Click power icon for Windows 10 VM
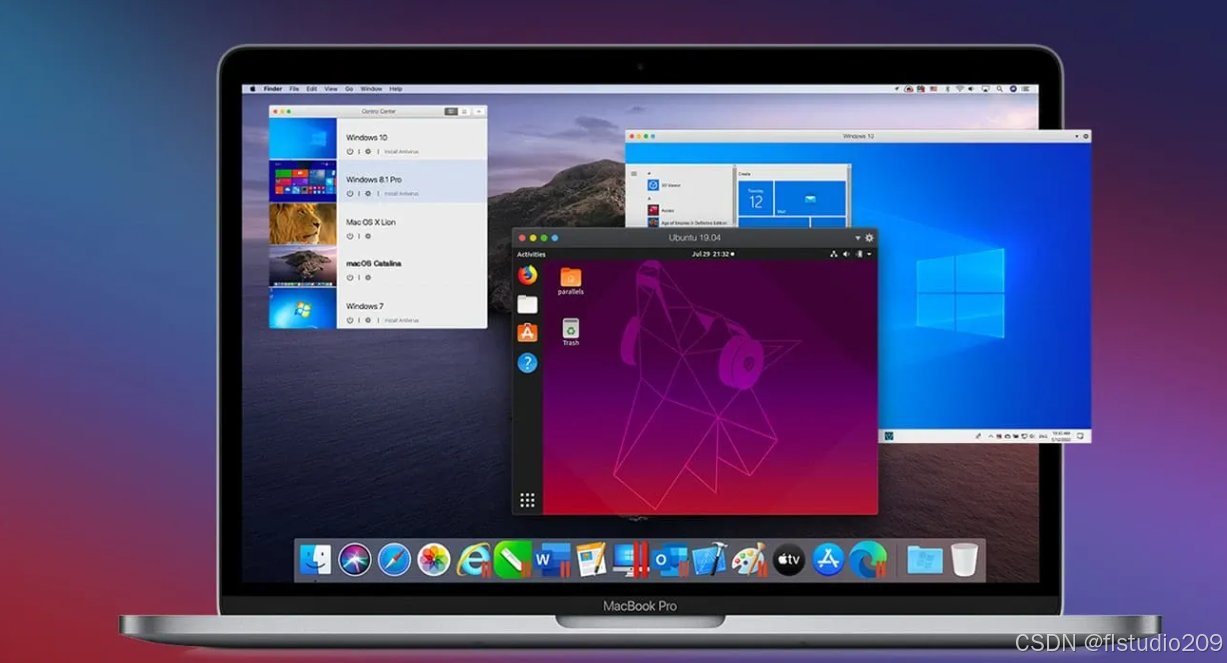The height and width of the screenshot is (663, 1227). point(350,152)
